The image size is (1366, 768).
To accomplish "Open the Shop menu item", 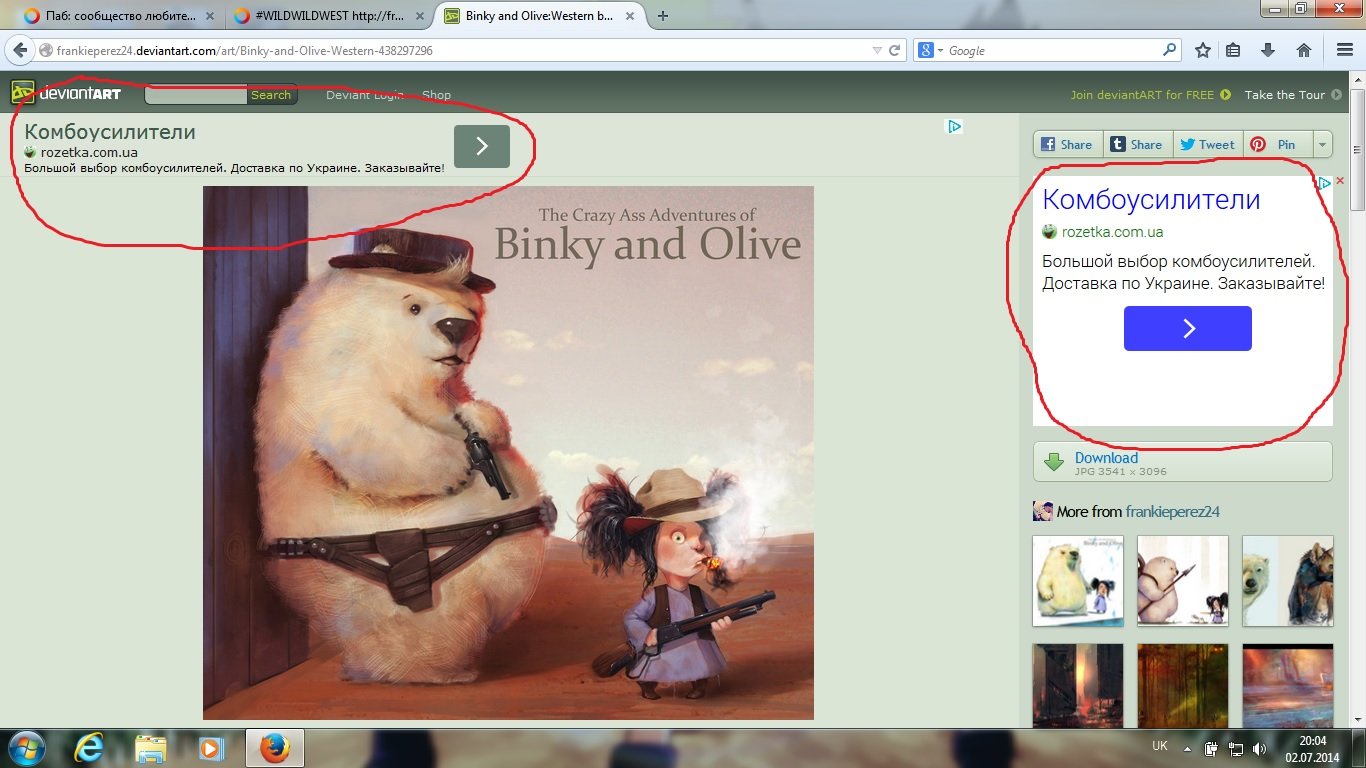I will 436,95.
